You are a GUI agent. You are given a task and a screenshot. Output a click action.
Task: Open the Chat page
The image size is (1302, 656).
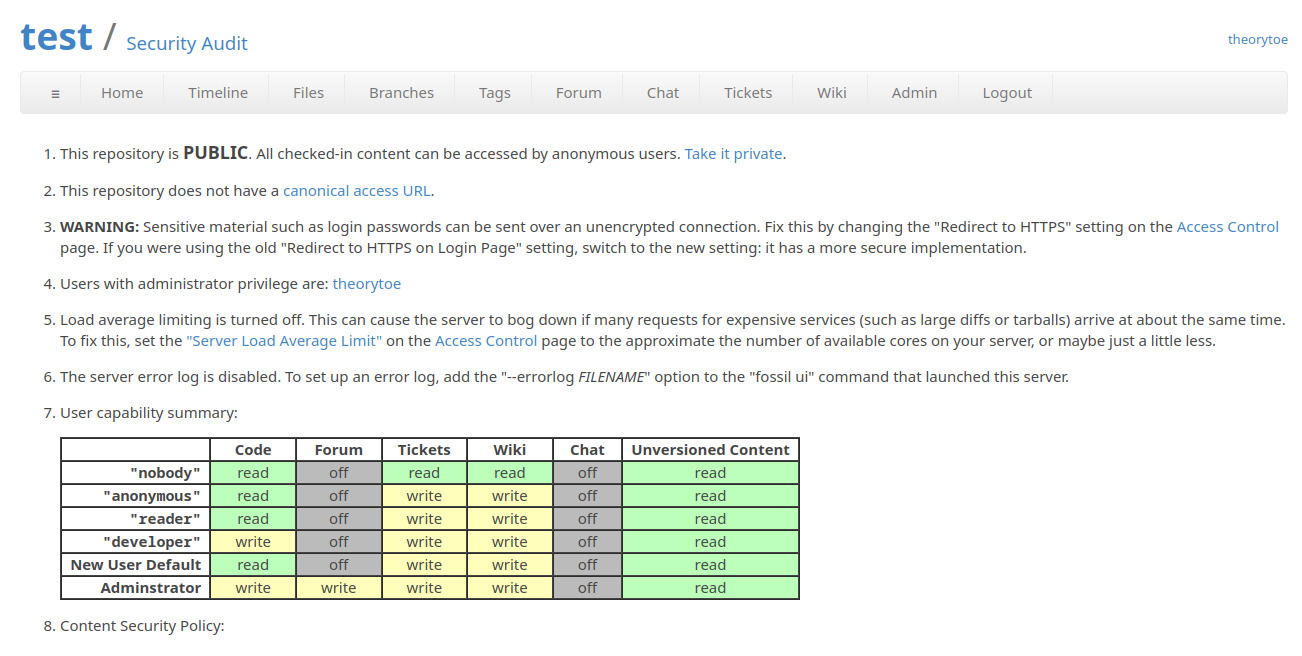pos(662,92)
